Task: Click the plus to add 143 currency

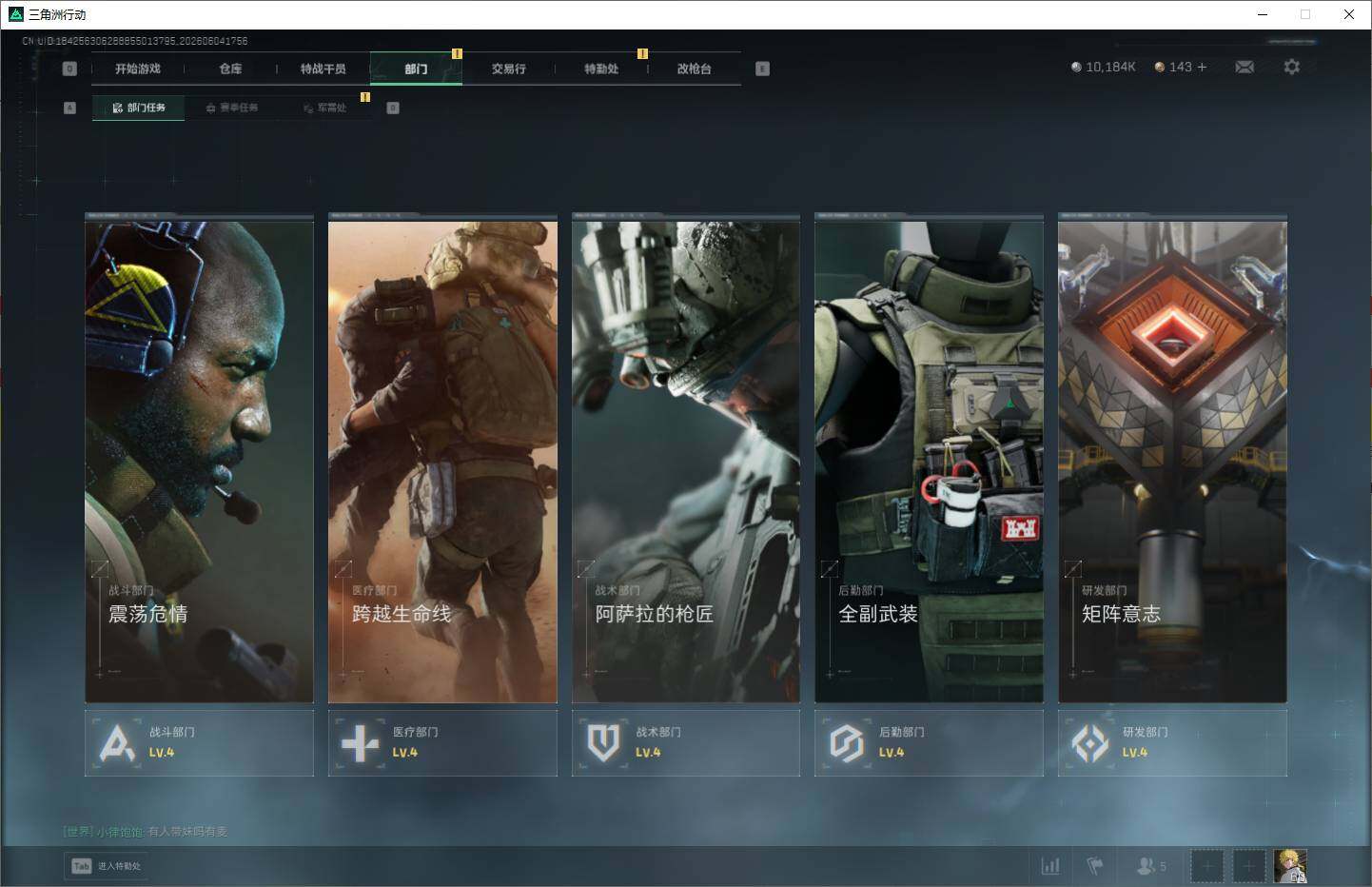Action: pyautogui.click(x=1202, y=67)
